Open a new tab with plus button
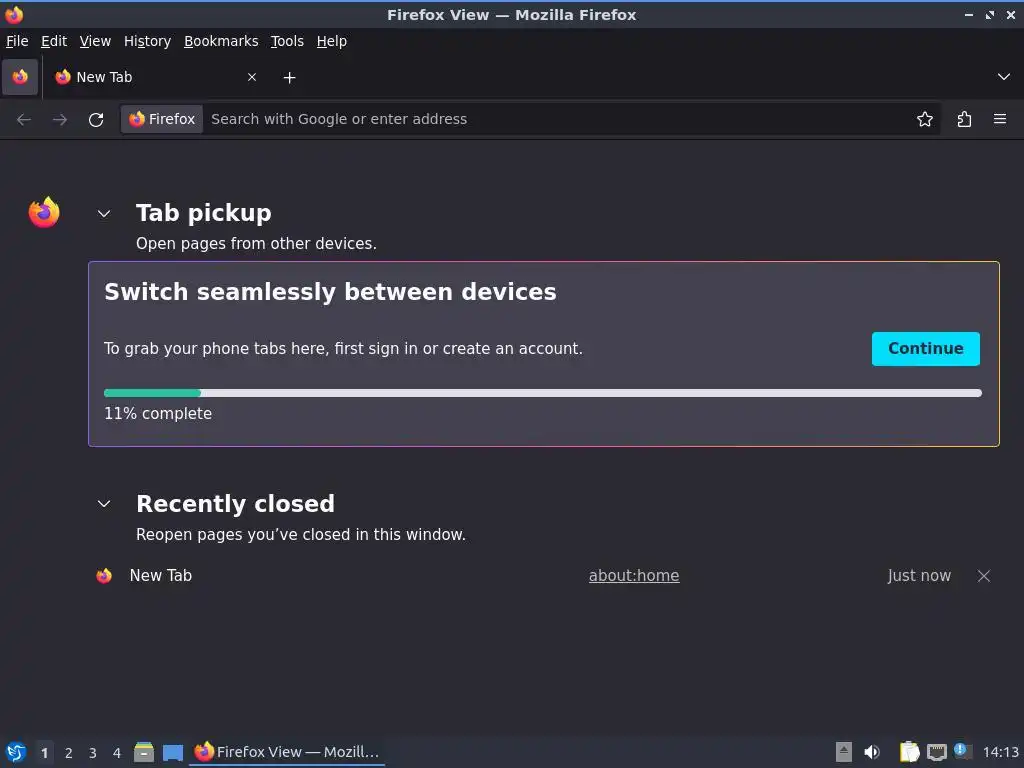The height and width of the screenshot is (768, 1024). (x=289, y=78)
